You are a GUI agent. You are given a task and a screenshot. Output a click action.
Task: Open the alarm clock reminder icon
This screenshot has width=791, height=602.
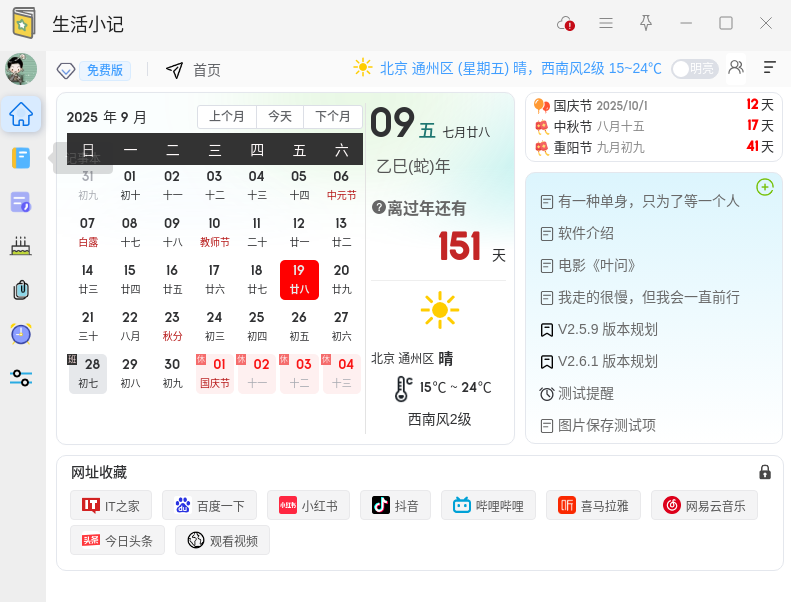tap(21, 334)
